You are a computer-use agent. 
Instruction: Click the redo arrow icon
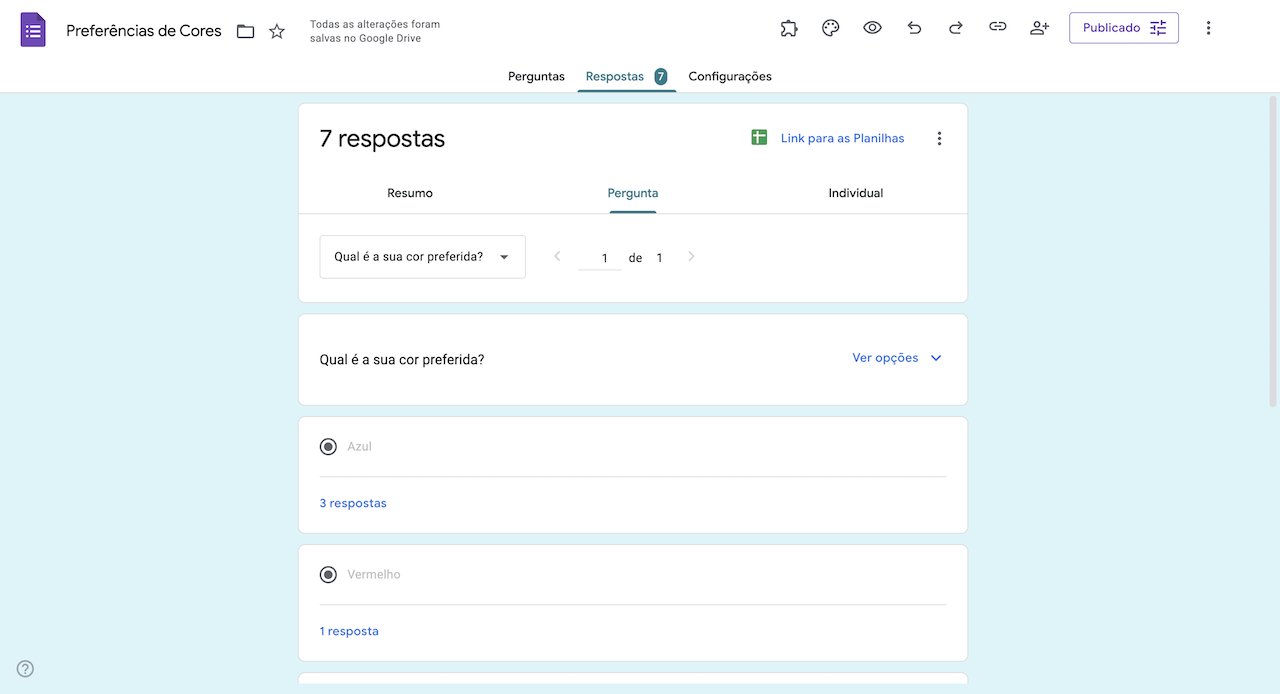[x=955, y=28]
